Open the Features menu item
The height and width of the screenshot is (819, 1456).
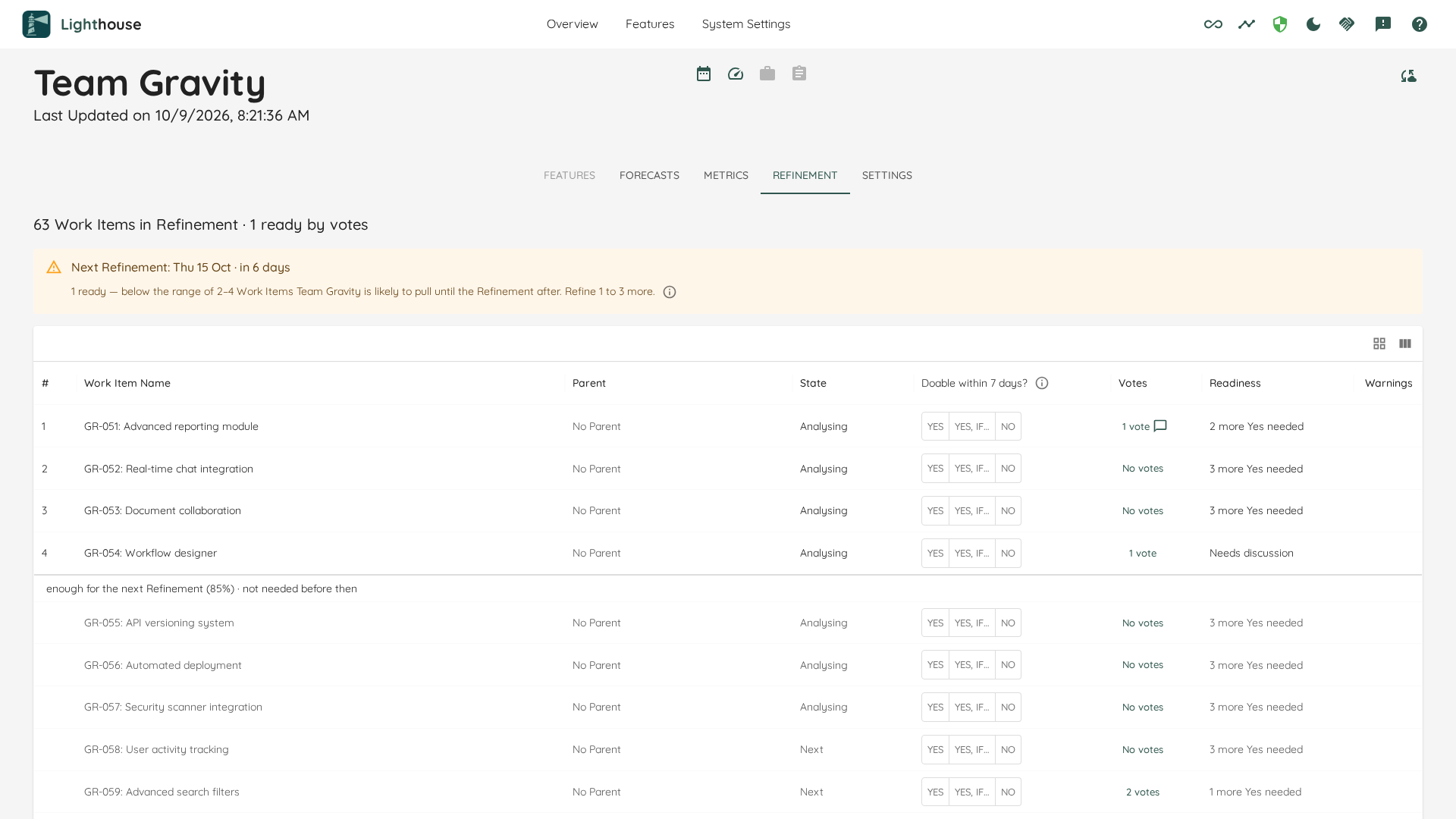(x=650, y=24)
